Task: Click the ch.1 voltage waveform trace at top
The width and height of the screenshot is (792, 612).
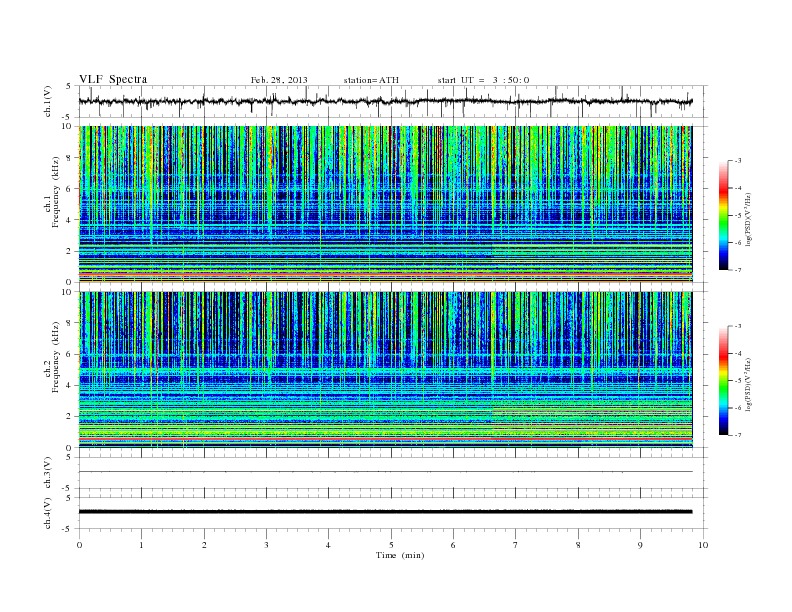Action: (x=385, y=101)
